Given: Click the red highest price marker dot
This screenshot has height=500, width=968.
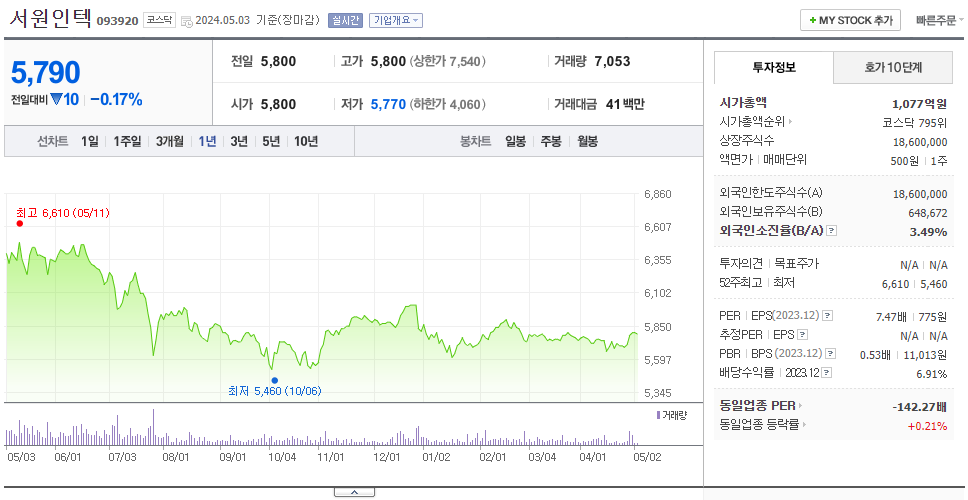Looking at the screenshot, I should [x=20, y=223].
